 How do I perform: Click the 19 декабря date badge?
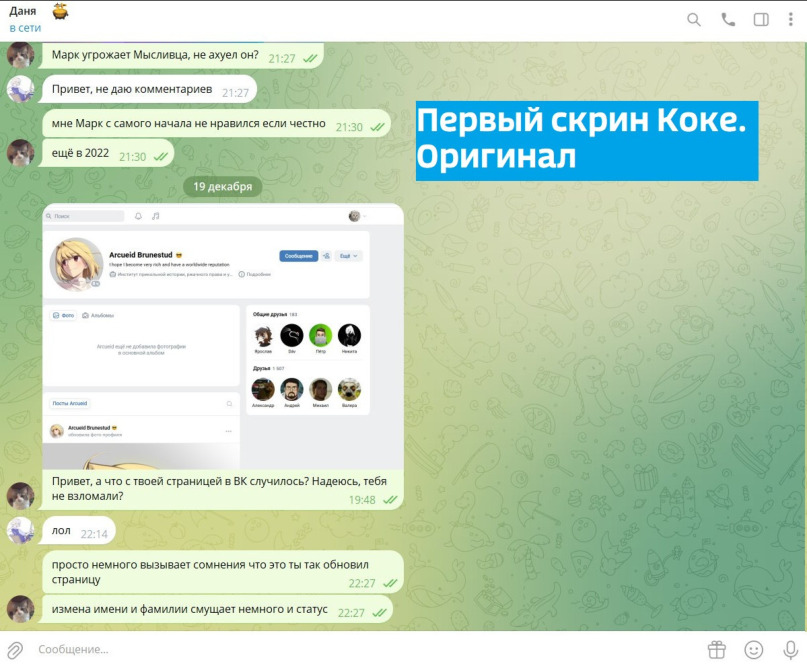point(222,186)
